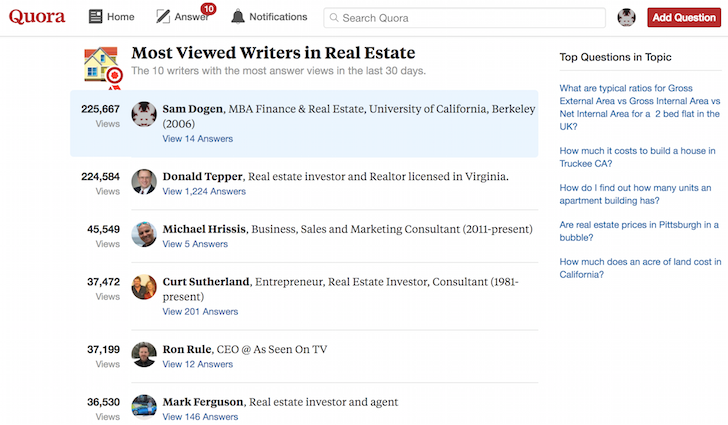Click the Real Estate topic house icon
Screen dimensions: 728x425
tap(102, 66)
